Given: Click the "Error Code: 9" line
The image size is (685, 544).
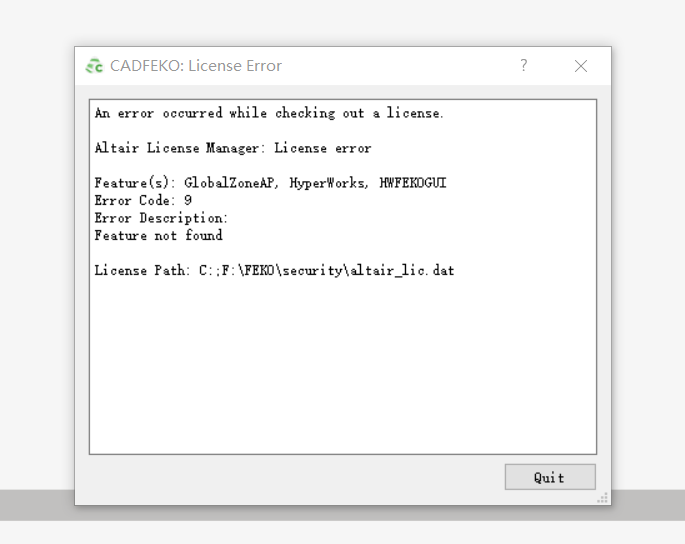Looking at the screenshot, I should pos(143,200).
